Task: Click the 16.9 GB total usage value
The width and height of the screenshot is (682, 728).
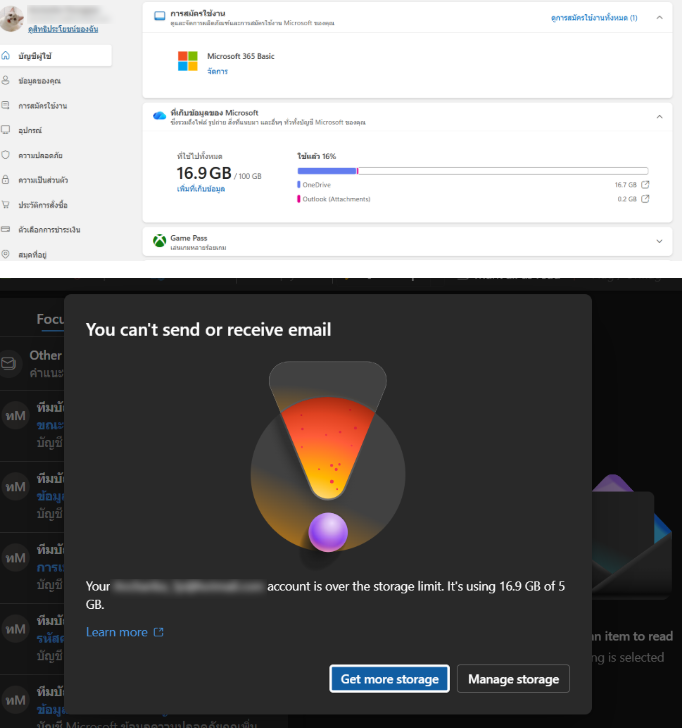Action: coord(204,173)
